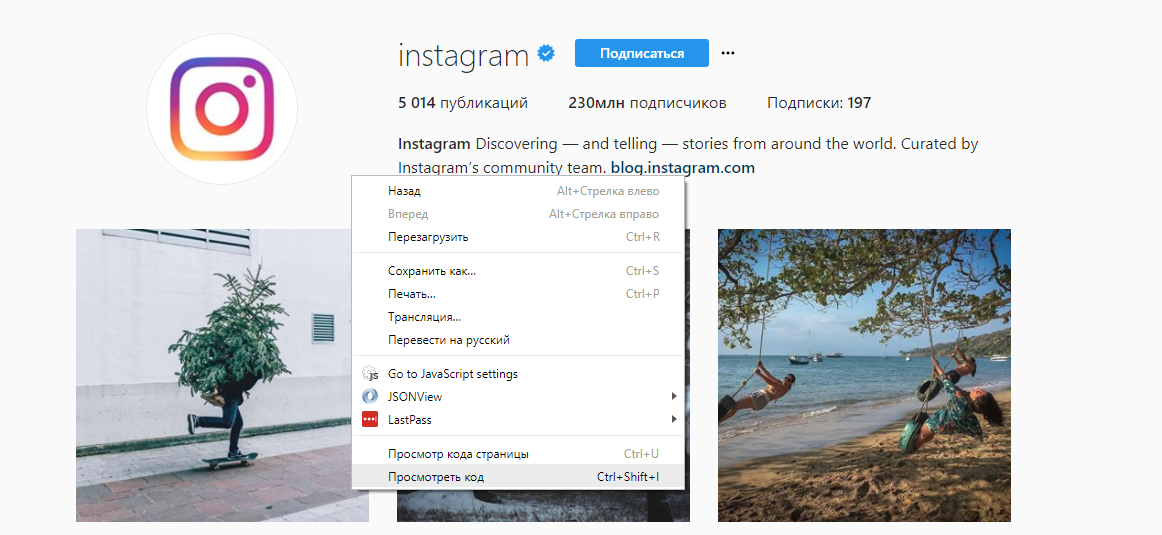1162x535 pixels.
Task: Expand the LastPass submenu arrow
Action: (674, 419)
